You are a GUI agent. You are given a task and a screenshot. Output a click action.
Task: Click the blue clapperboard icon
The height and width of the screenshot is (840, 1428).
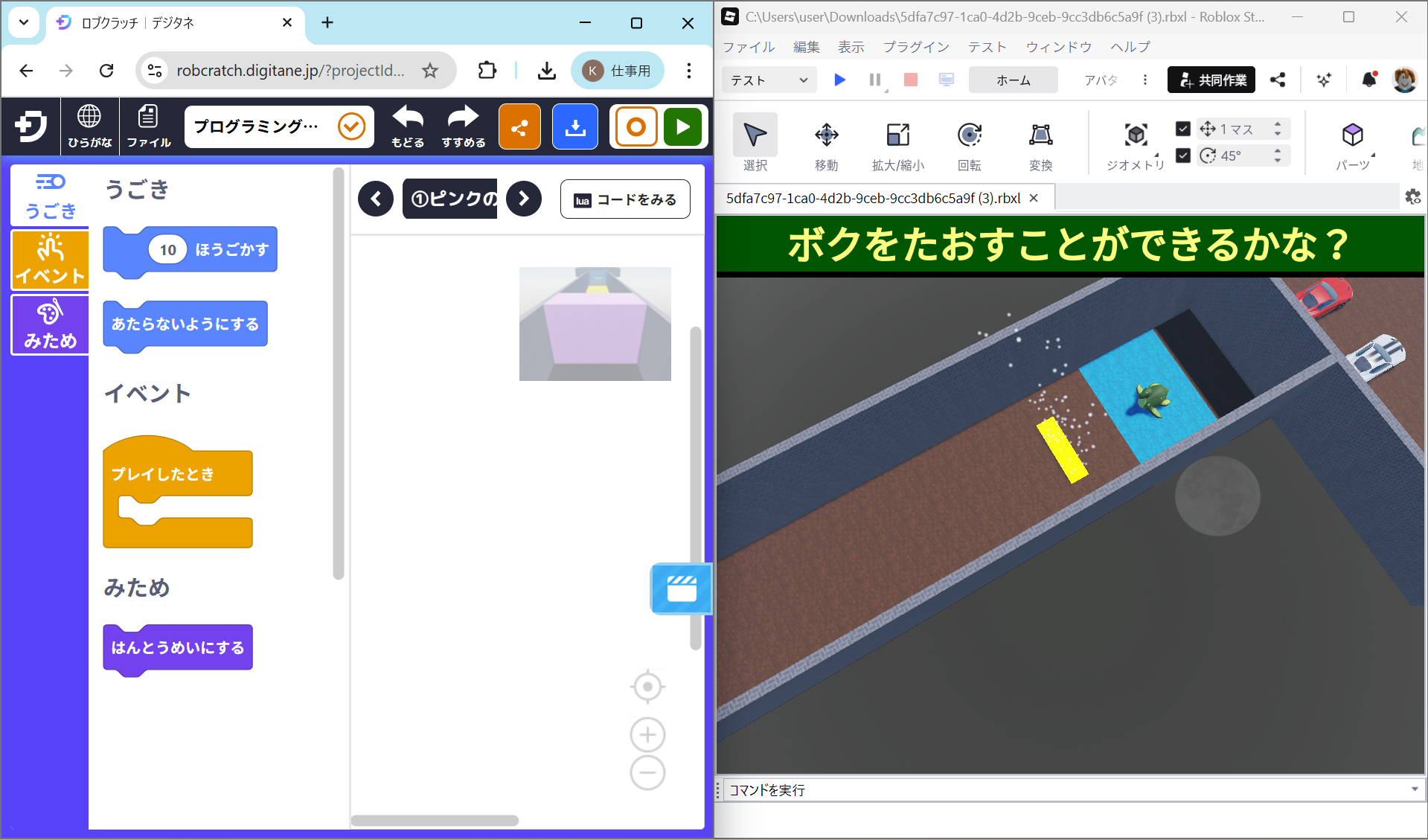[x=681, y=589]
